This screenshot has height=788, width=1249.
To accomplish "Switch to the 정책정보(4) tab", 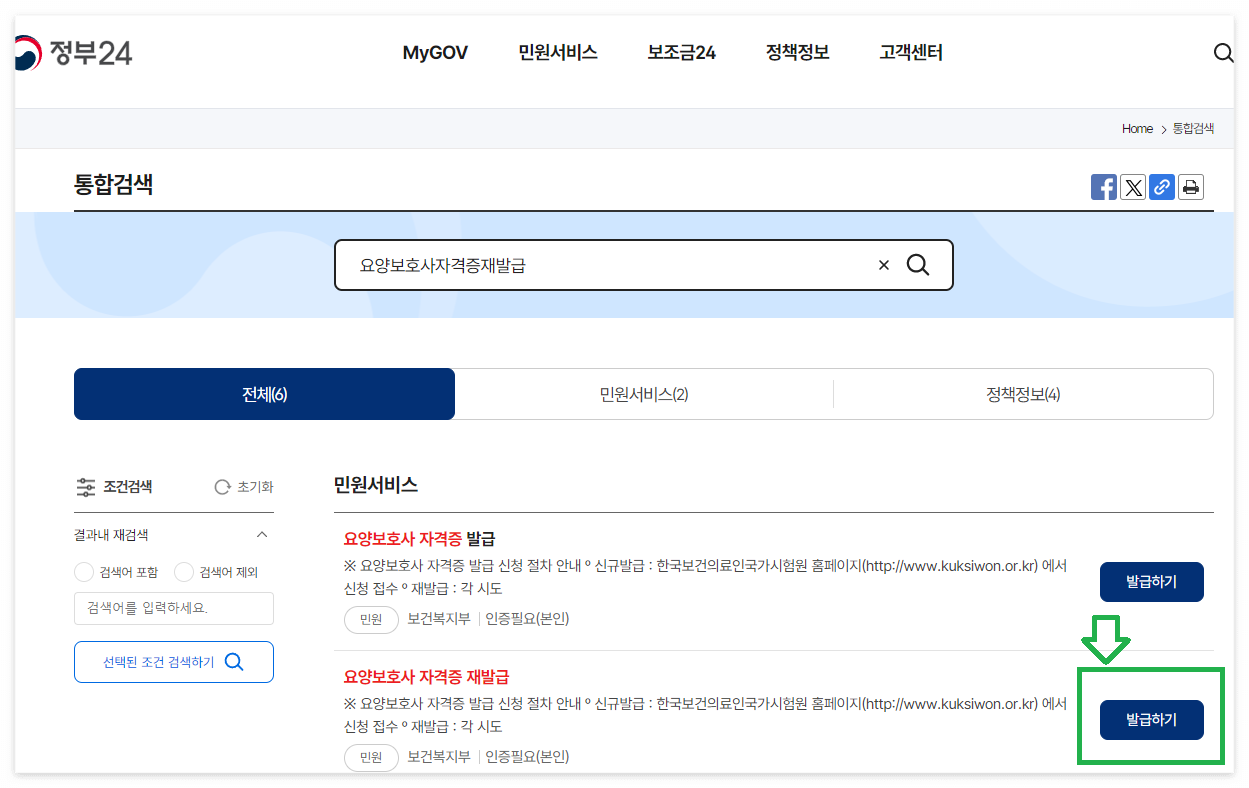I will click(x=1023, y=393).
